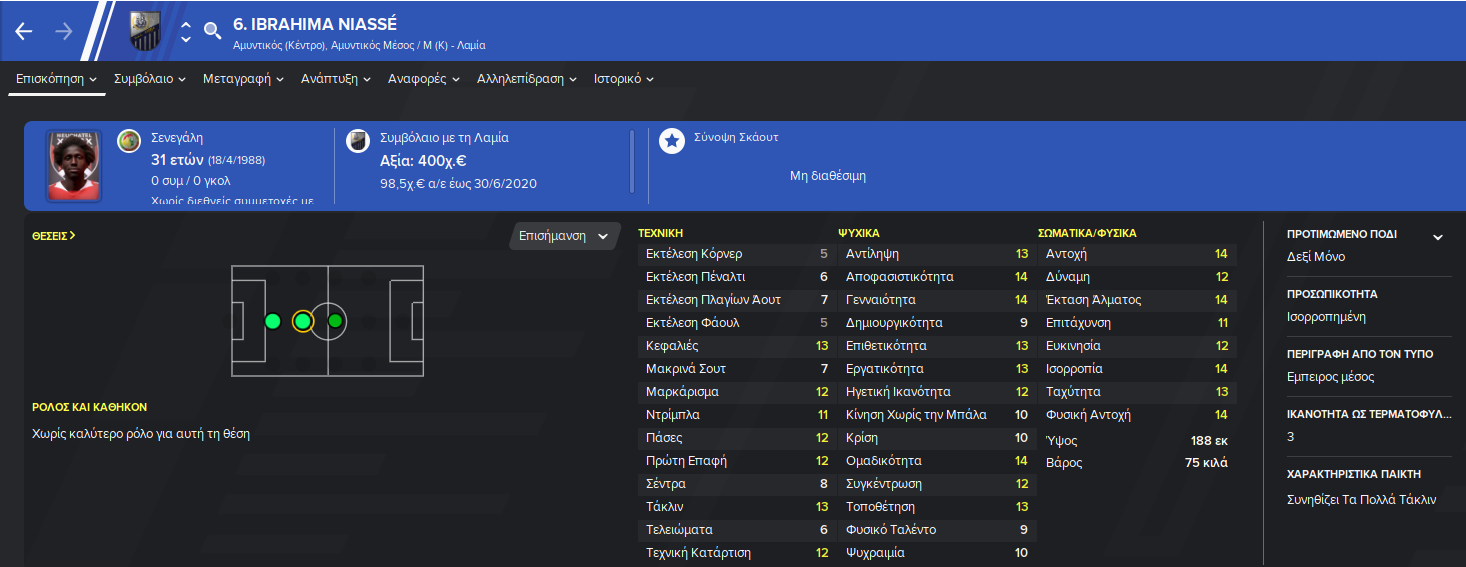Go back with the left arrow
The width and height of the screenshot is (1466, 567).
[x=24, y=31]
